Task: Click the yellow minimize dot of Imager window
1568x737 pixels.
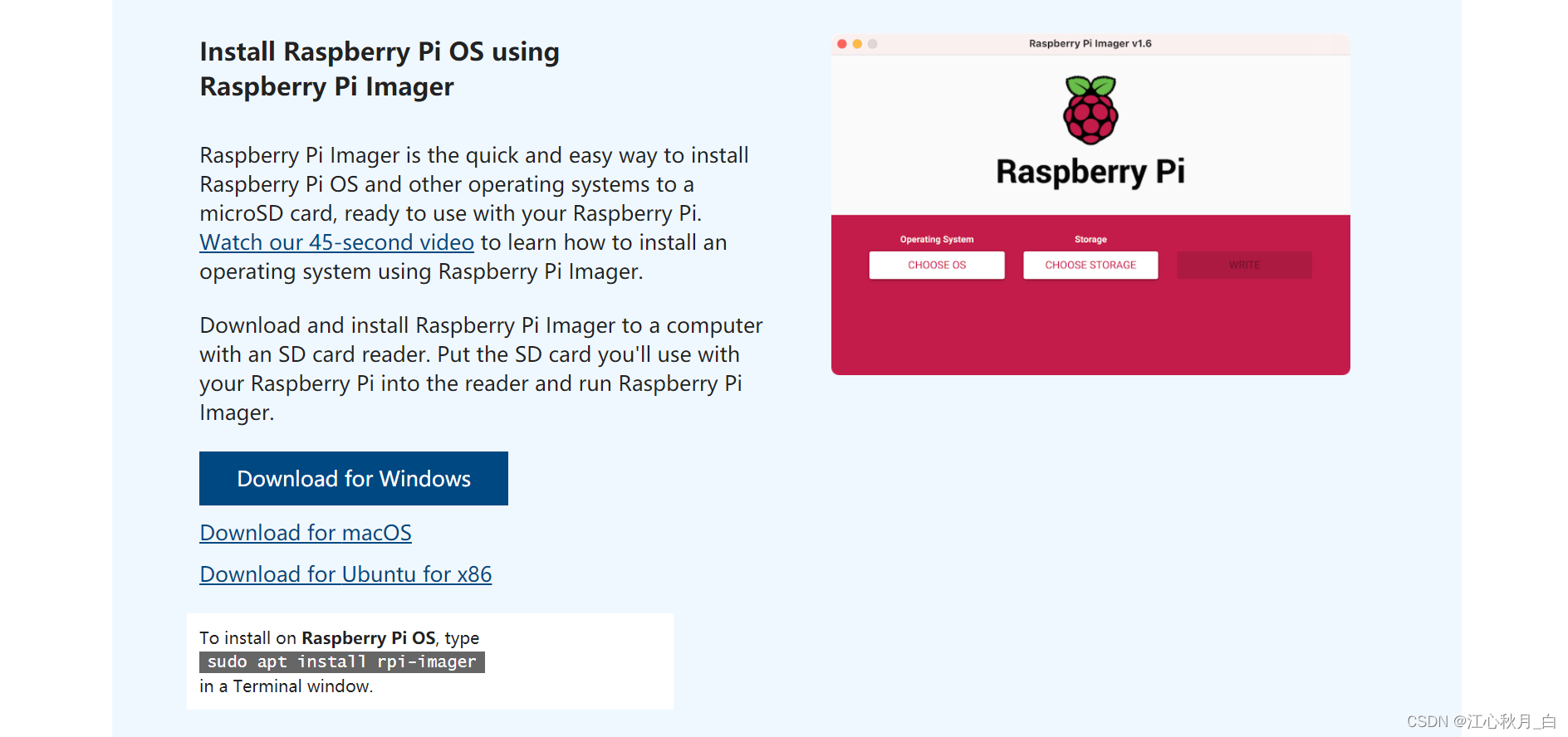Action: point(857,44)
